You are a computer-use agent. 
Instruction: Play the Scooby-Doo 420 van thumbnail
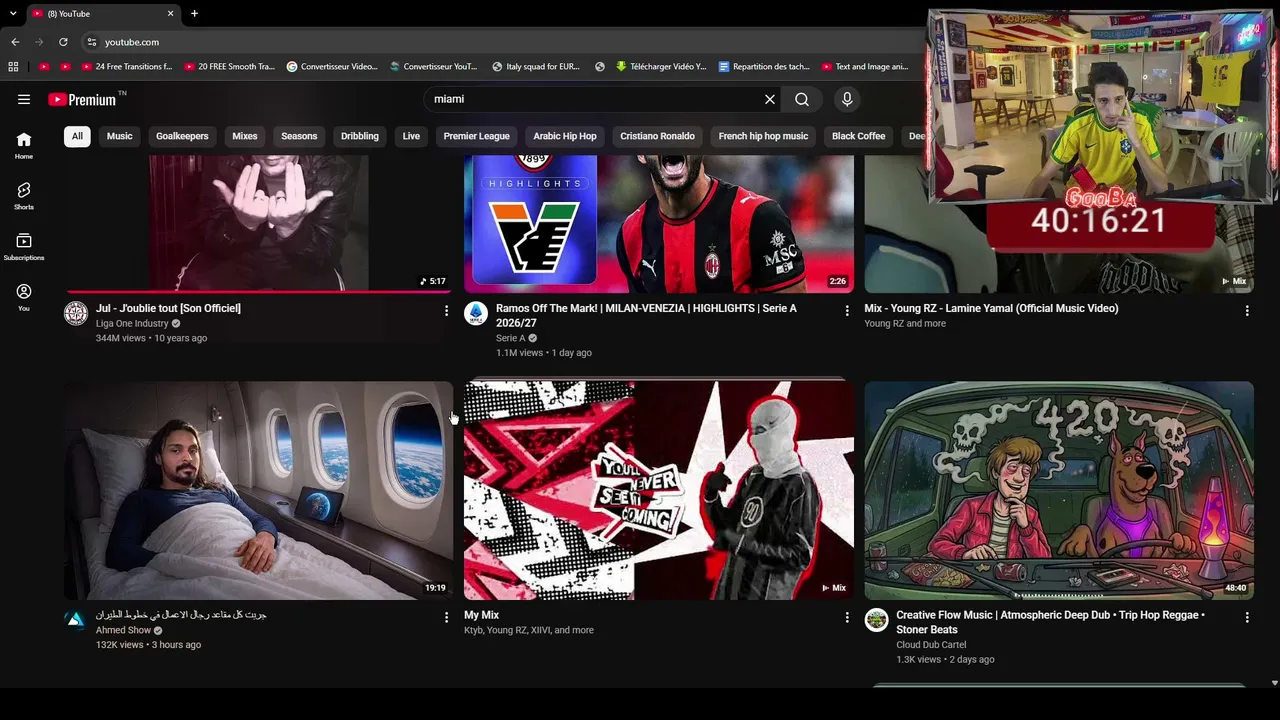tap(1059, 490)
